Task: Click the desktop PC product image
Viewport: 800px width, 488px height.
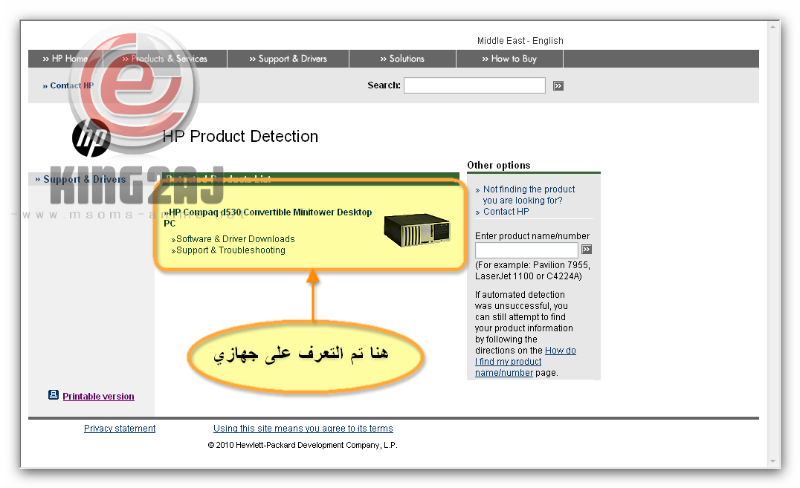Action: coord(419,228)
